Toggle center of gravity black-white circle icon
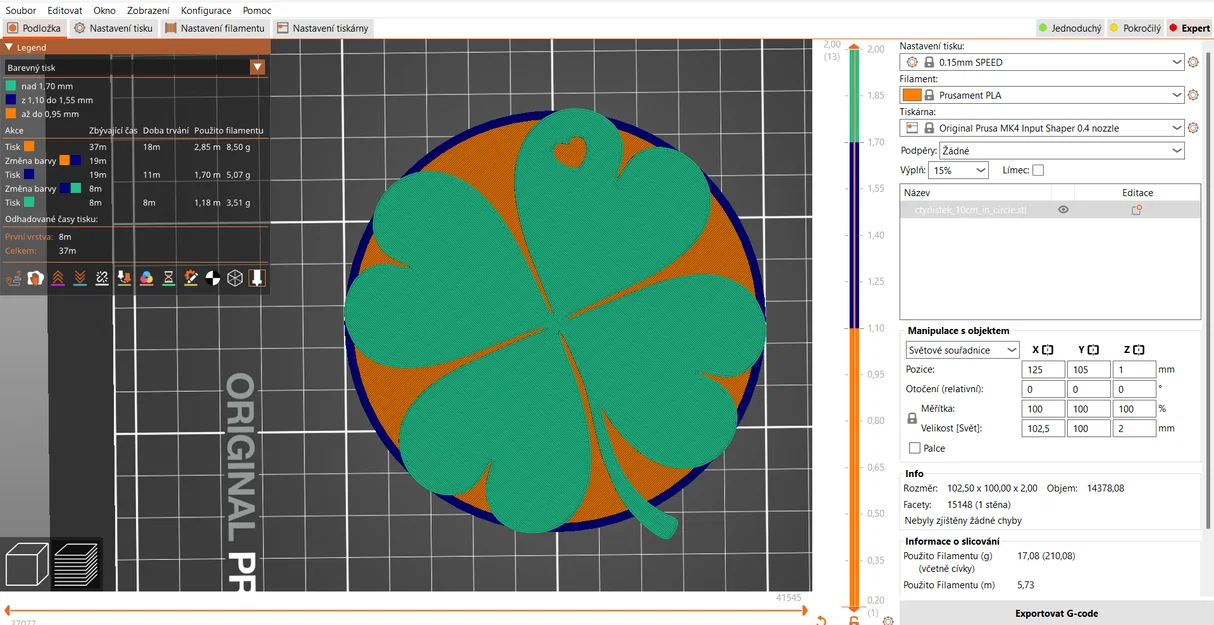This screenshot has width=1214, height=625. point(213,278)
